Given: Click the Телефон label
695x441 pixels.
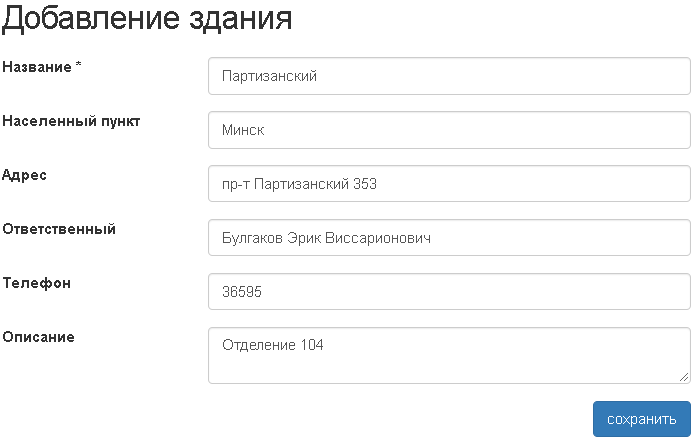Looking at the screenshot, I should (x=37, y=283).
